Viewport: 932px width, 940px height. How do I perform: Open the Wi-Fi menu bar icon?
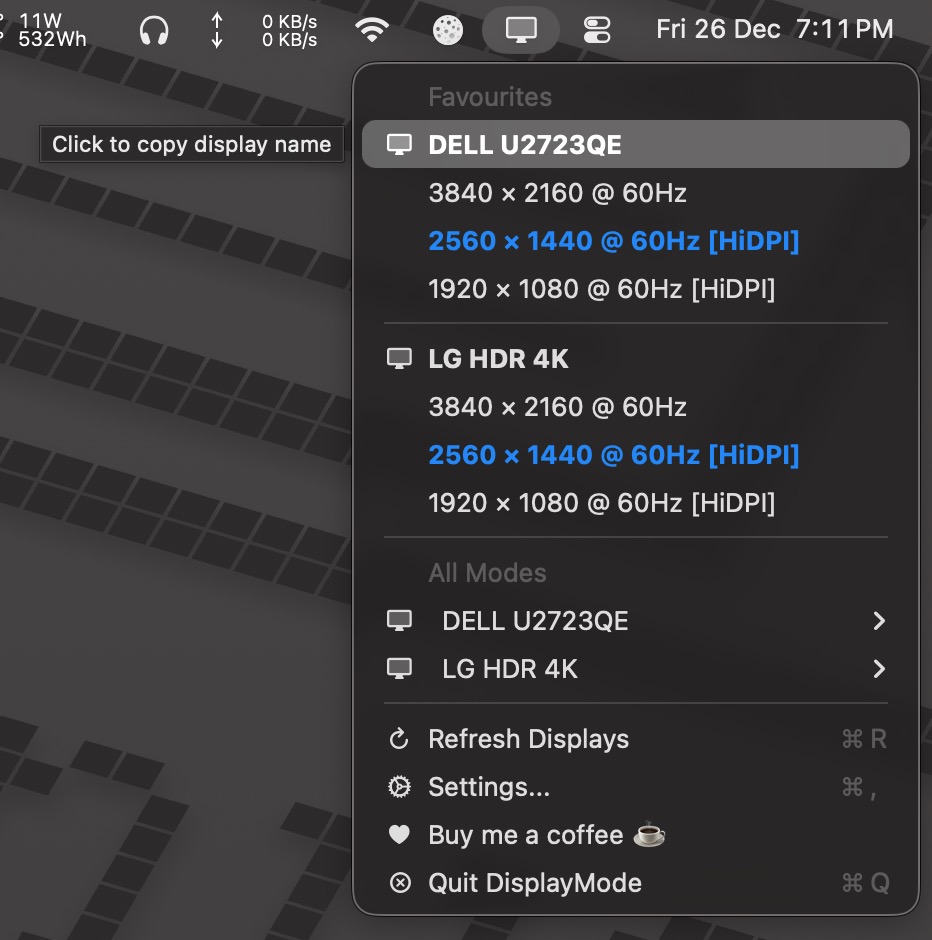[372, 29]
